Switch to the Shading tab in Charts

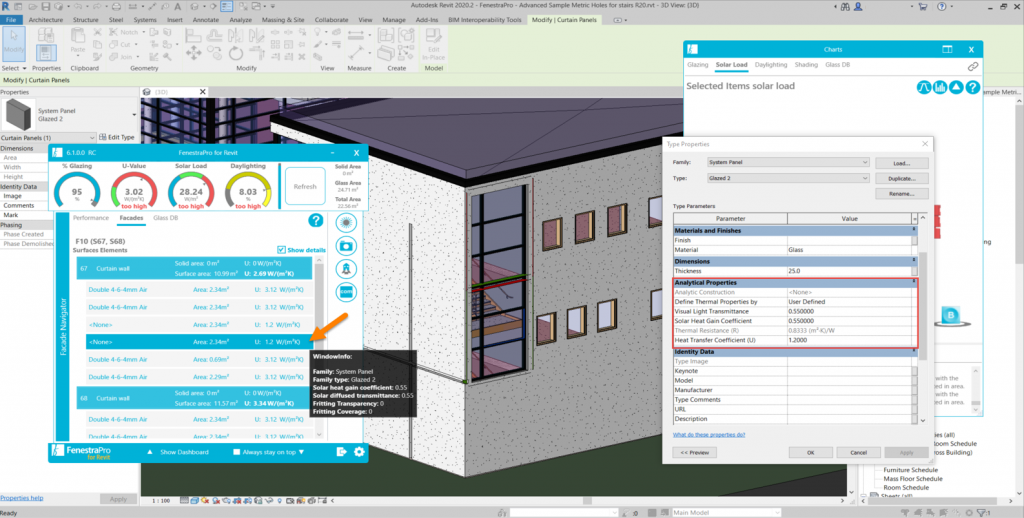click(x=806, y=65)
